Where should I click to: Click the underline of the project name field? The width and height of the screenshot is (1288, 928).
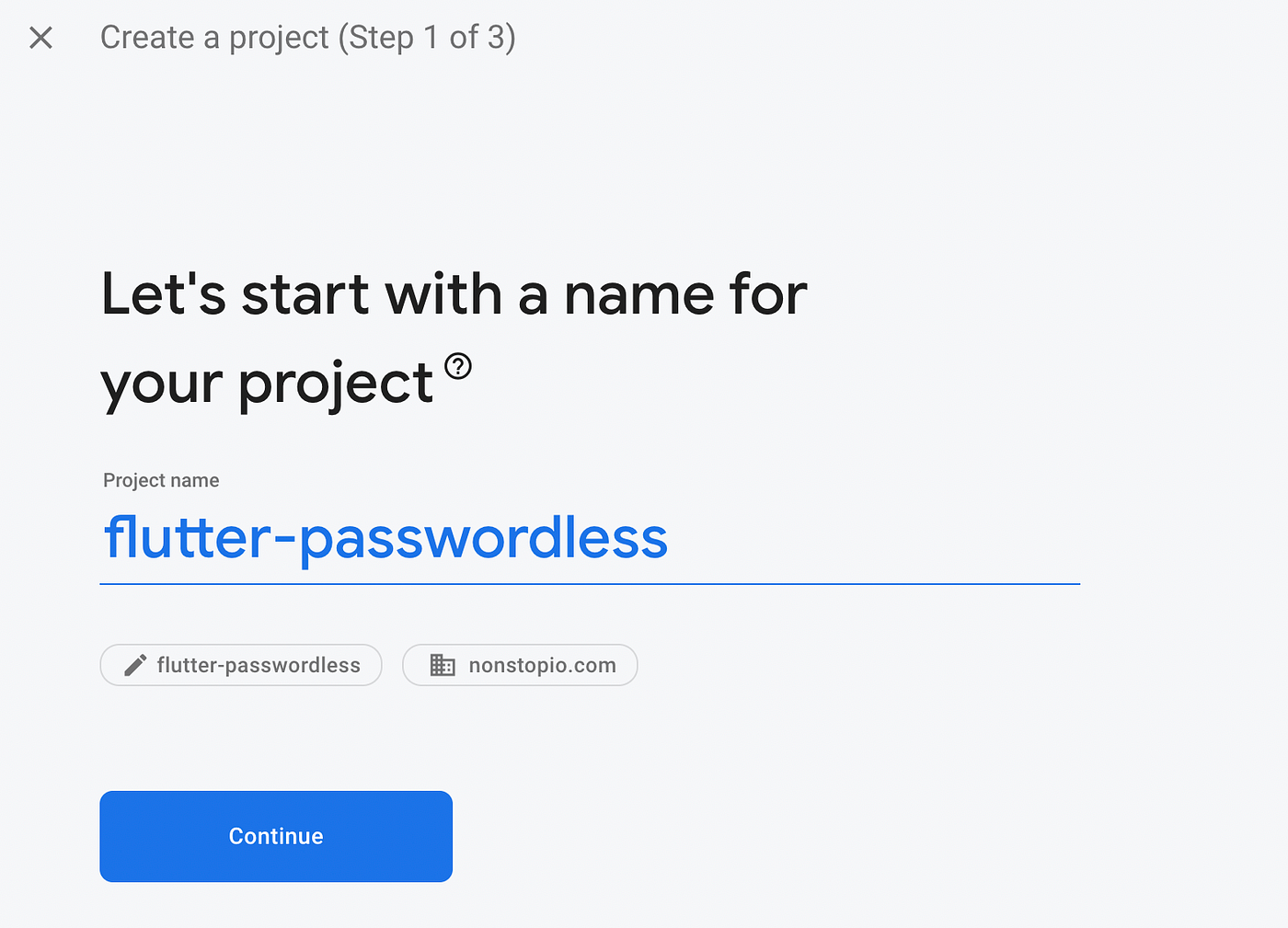[x=589, y=583]
